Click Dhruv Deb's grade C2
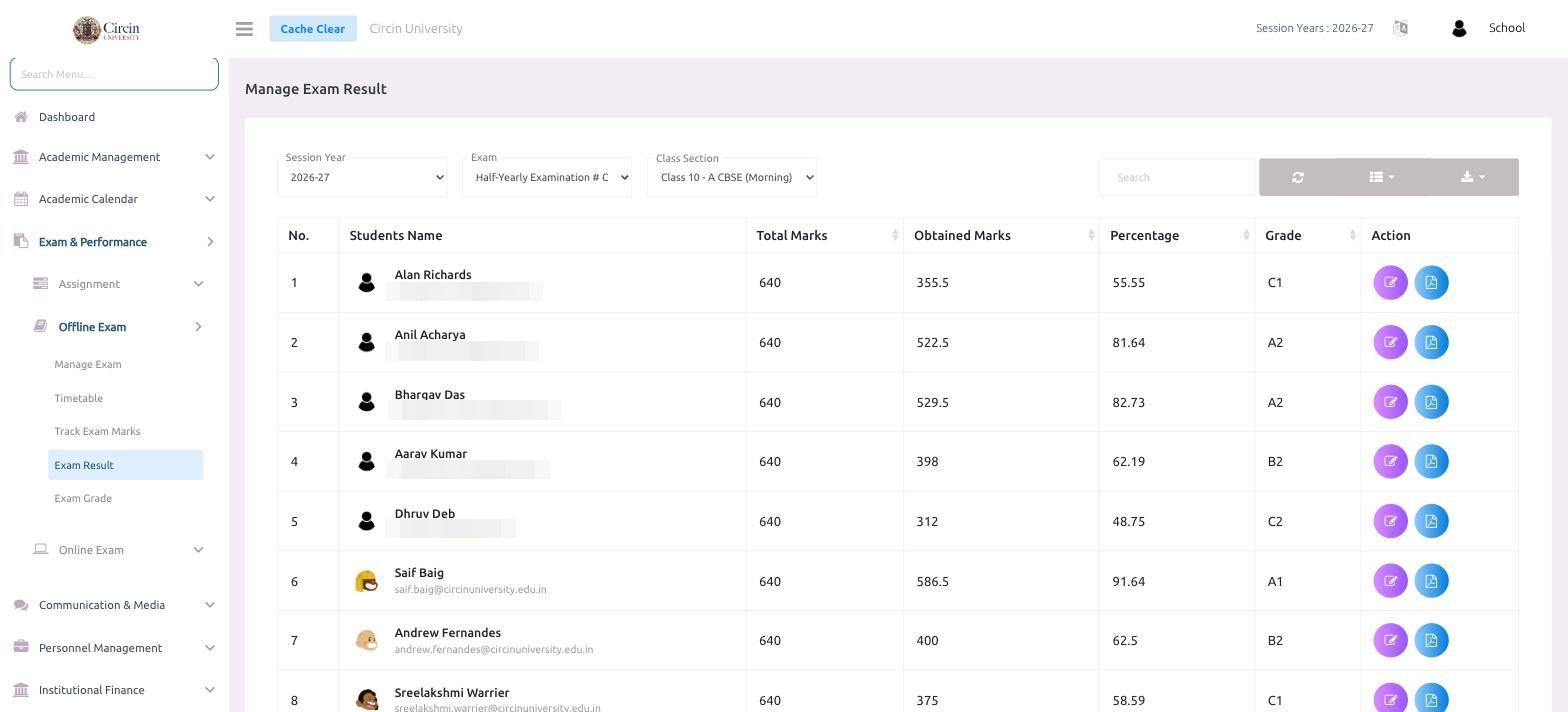Image resolution: width=1568 pixels, height=712 pixels. click(1275, 521)
